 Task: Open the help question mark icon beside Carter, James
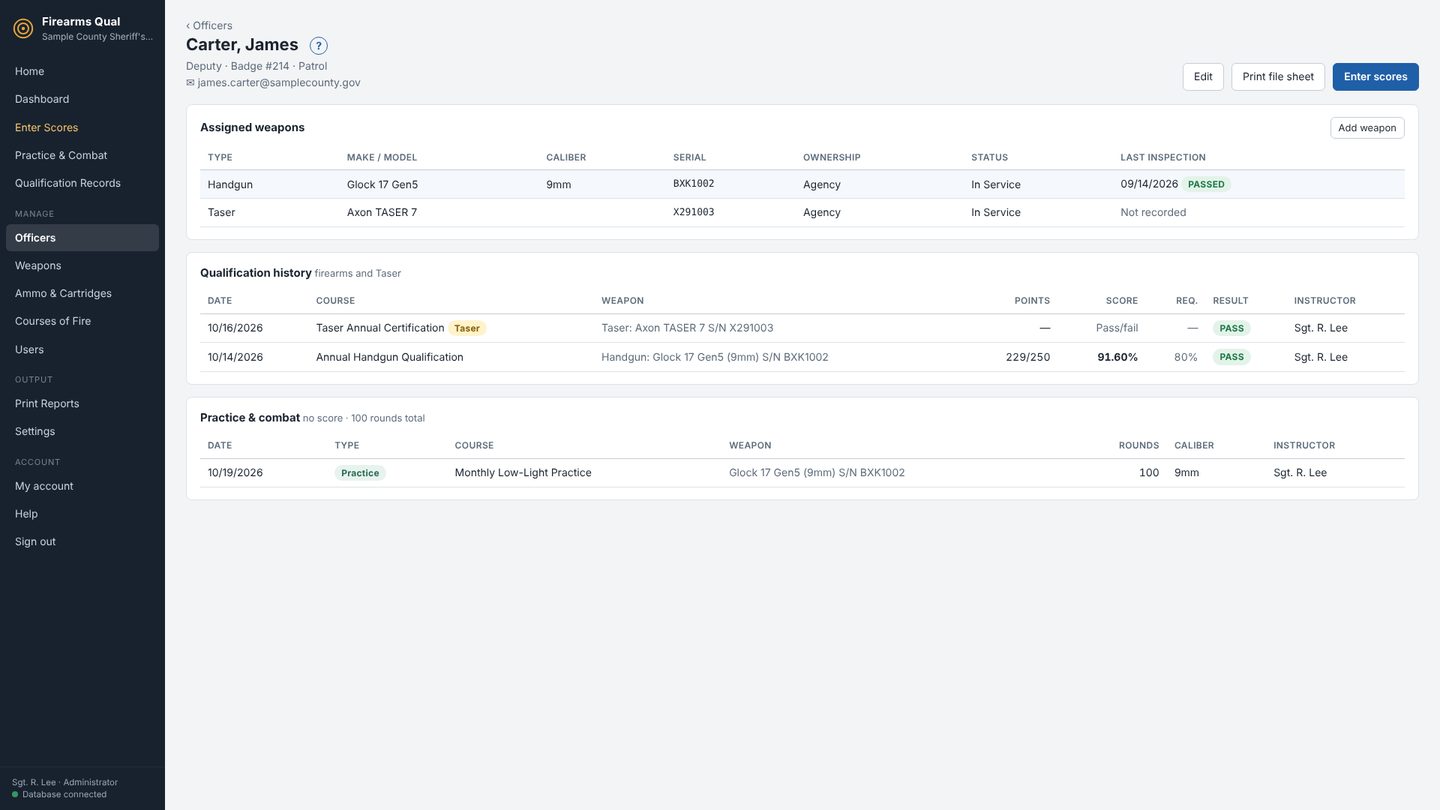(x=318, y=46)
